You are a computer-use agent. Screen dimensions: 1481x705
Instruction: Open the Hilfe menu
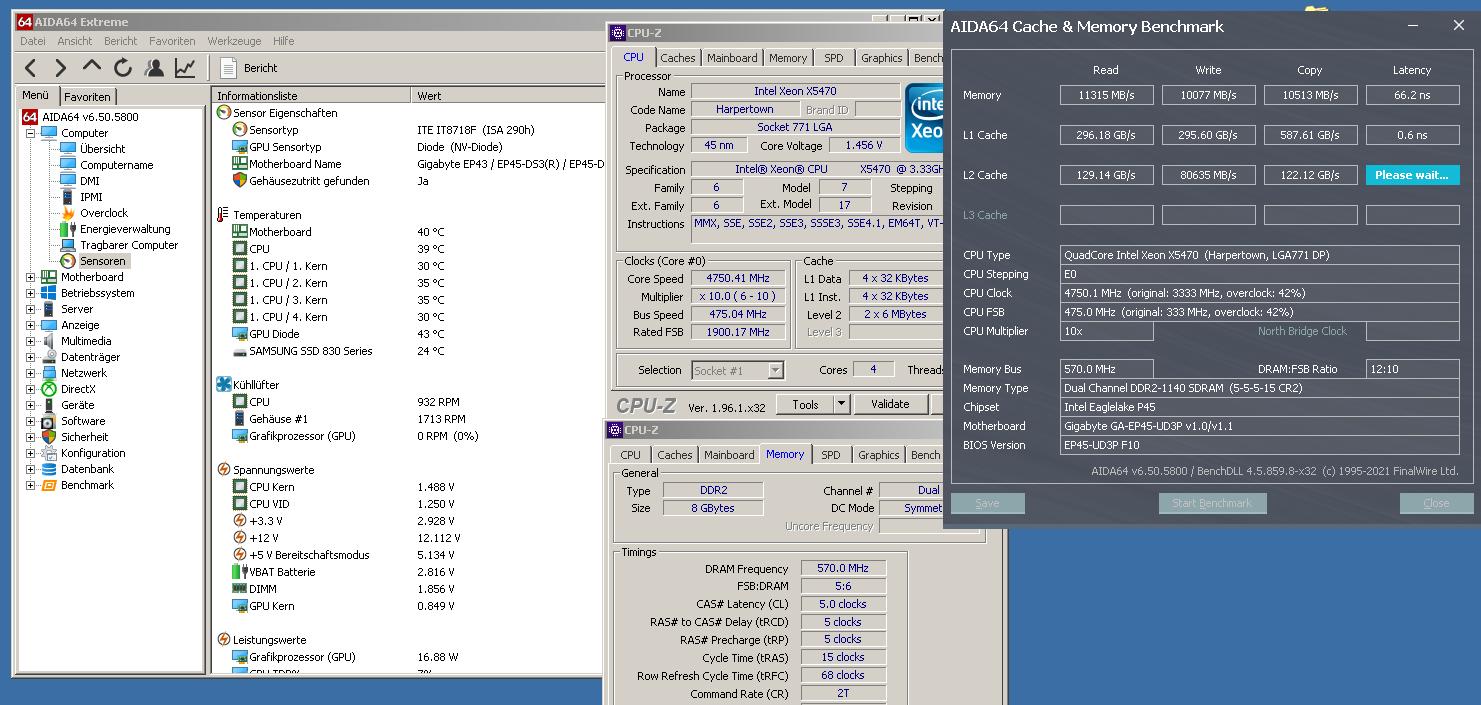[x=283, y=41]
